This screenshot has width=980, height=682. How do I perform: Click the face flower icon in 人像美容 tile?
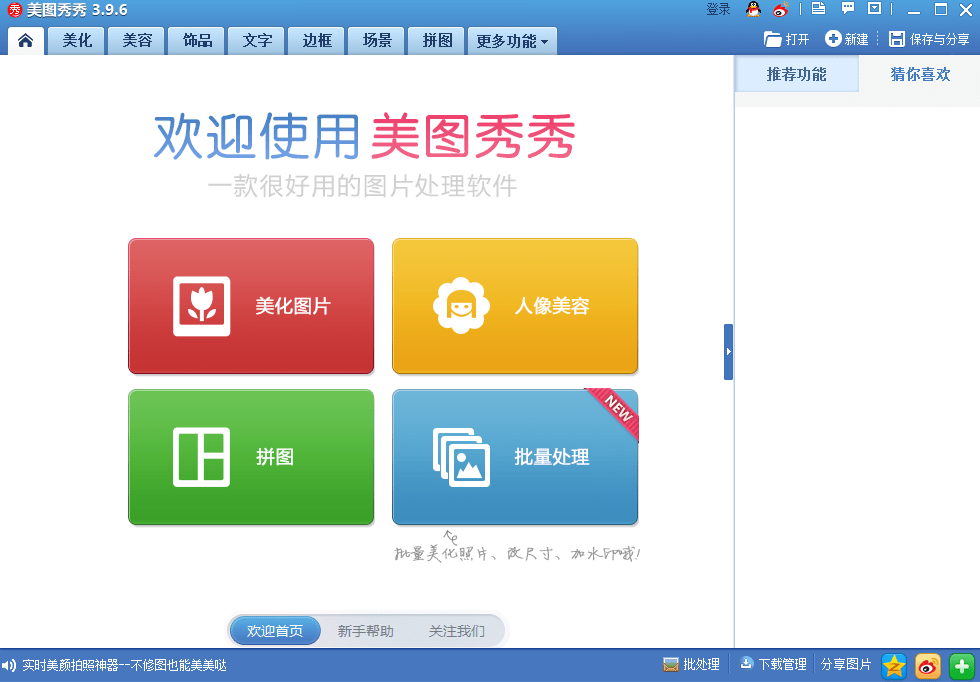(x=461, y=306)
